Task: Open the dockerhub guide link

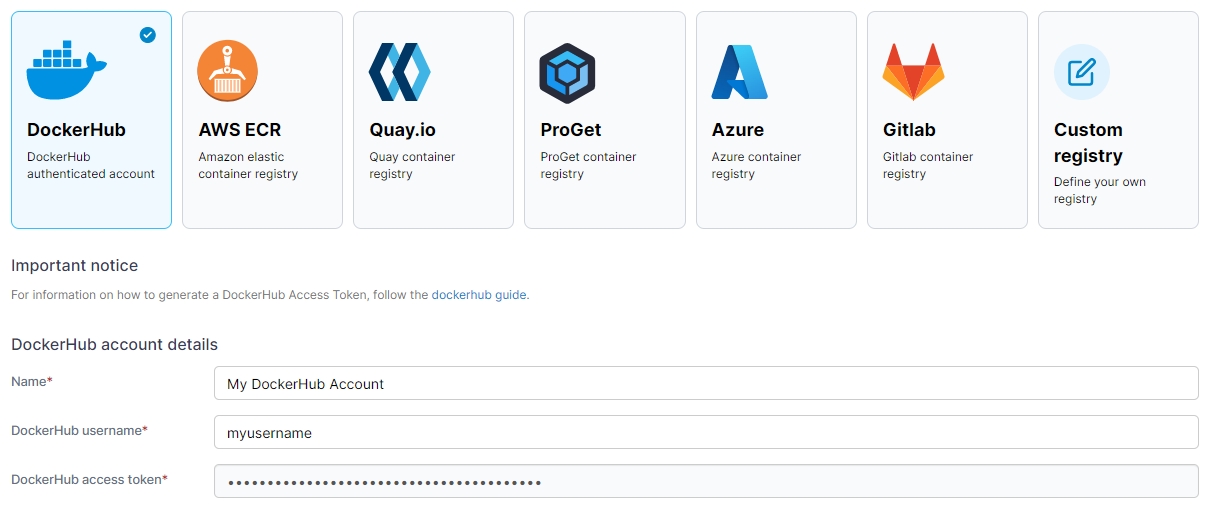Action: coord(479,295)
